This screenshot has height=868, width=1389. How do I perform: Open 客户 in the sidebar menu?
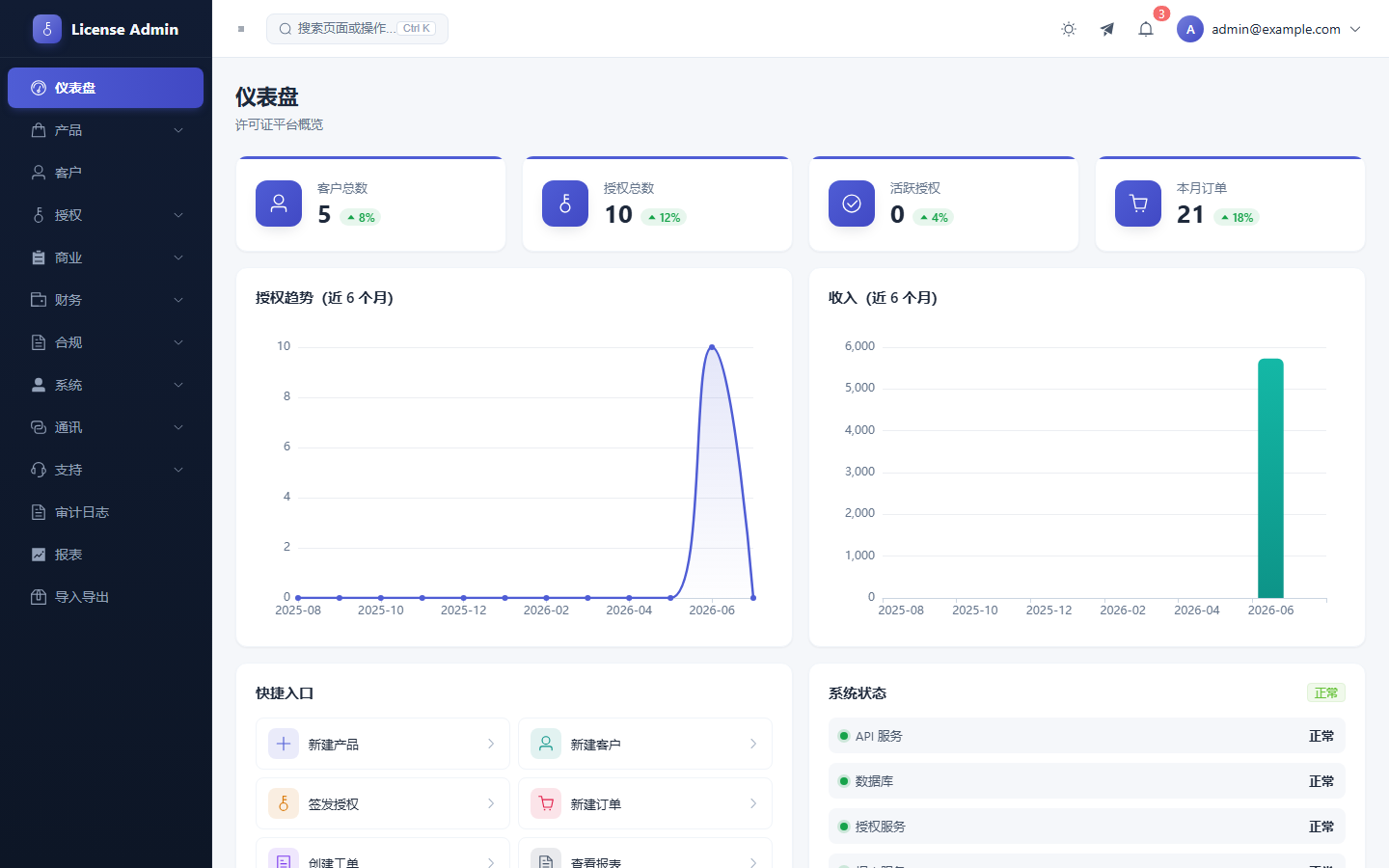[x=106, y=173]
